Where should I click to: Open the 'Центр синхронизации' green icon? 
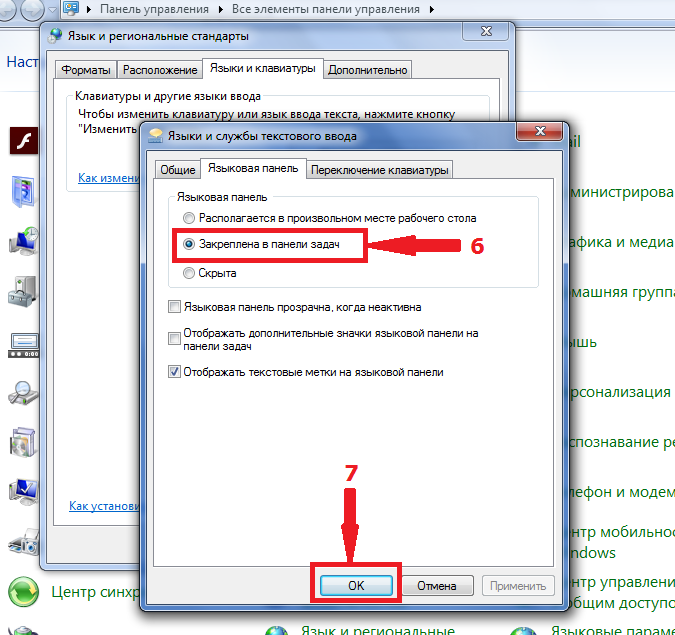pyautogui.click(x=23, y=592)
